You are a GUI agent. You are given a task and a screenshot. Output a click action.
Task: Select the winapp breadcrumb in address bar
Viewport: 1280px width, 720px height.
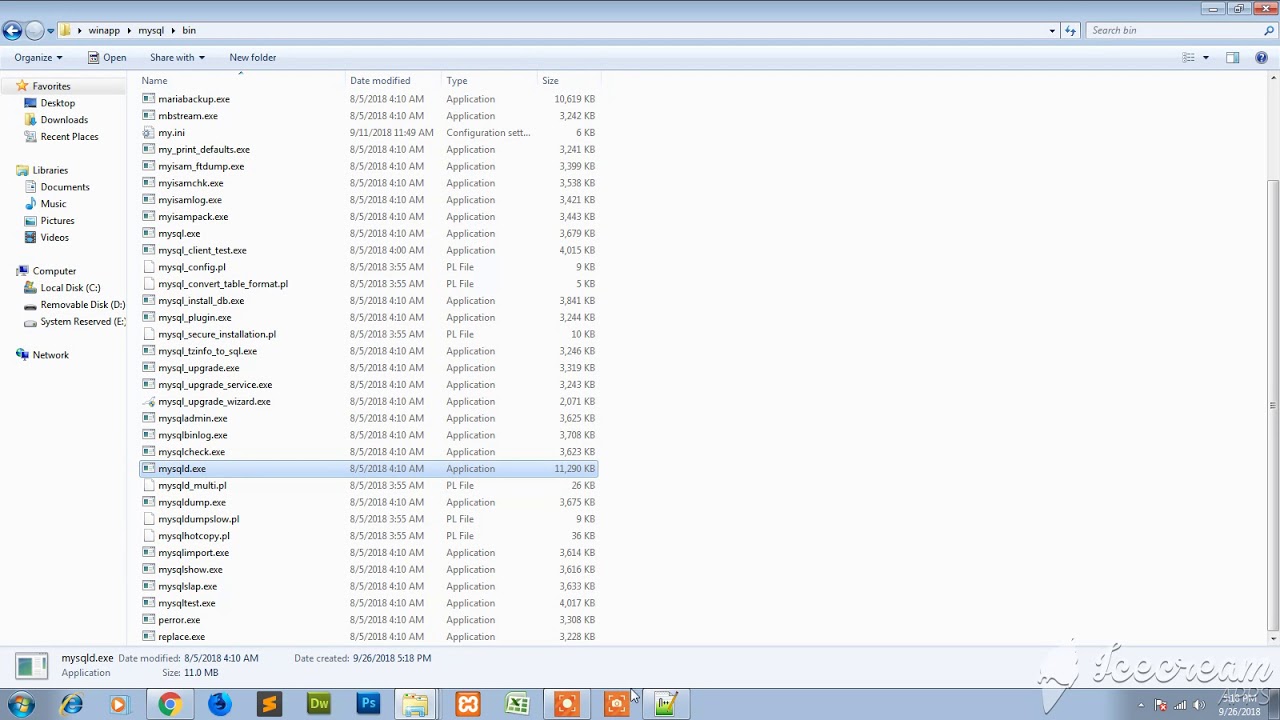(x=104, y=31)
